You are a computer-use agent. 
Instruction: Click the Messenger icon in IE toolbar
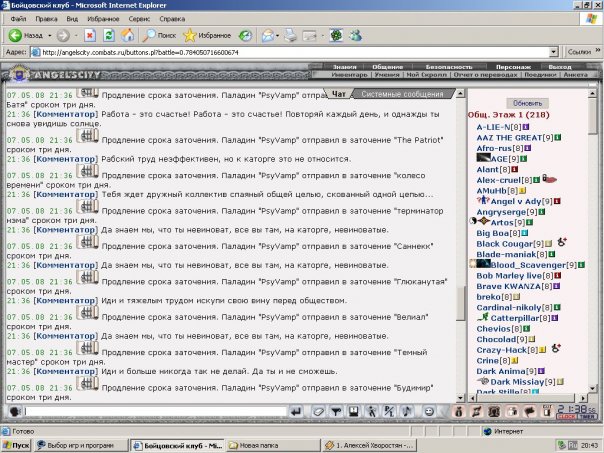click(x=355, y=36)
